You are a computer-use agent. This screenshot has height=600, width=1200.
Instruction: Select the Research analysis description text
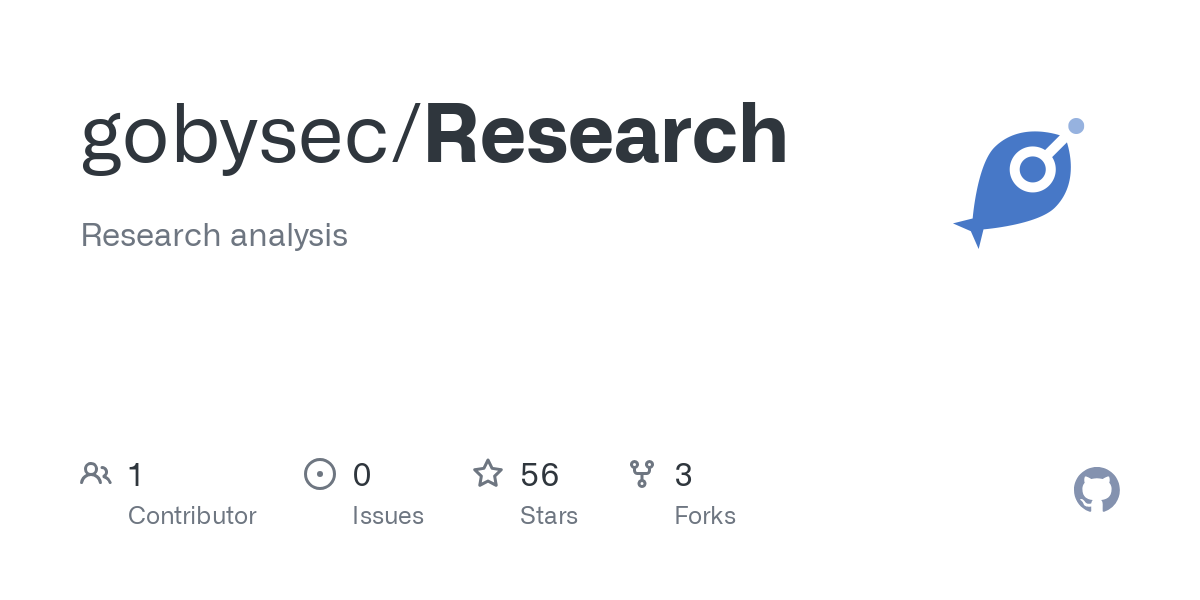214,236
